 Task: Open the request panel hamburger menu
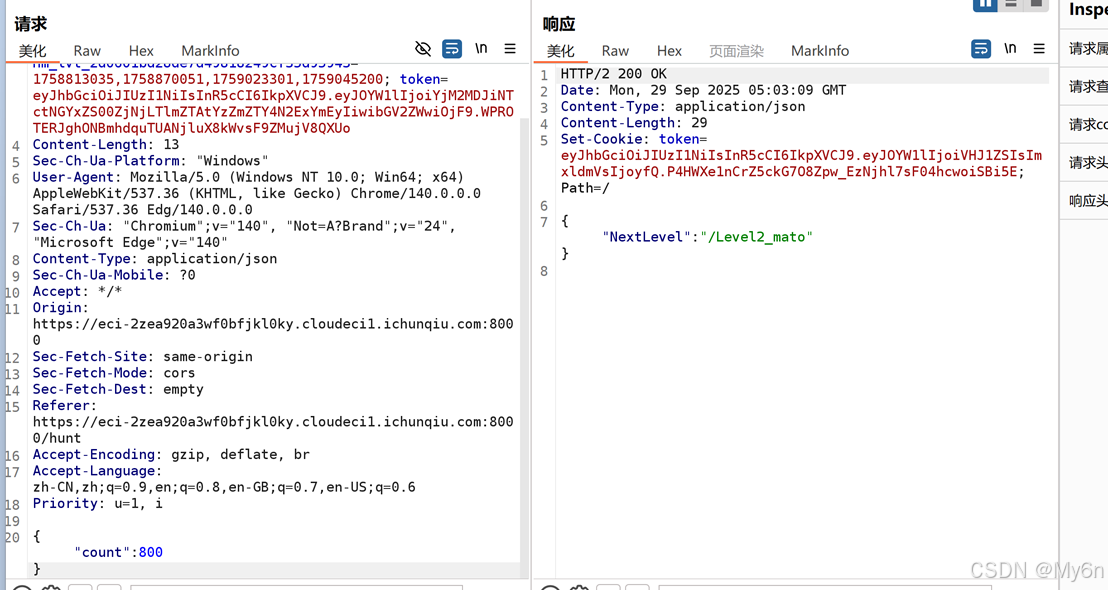click(510, 49)
